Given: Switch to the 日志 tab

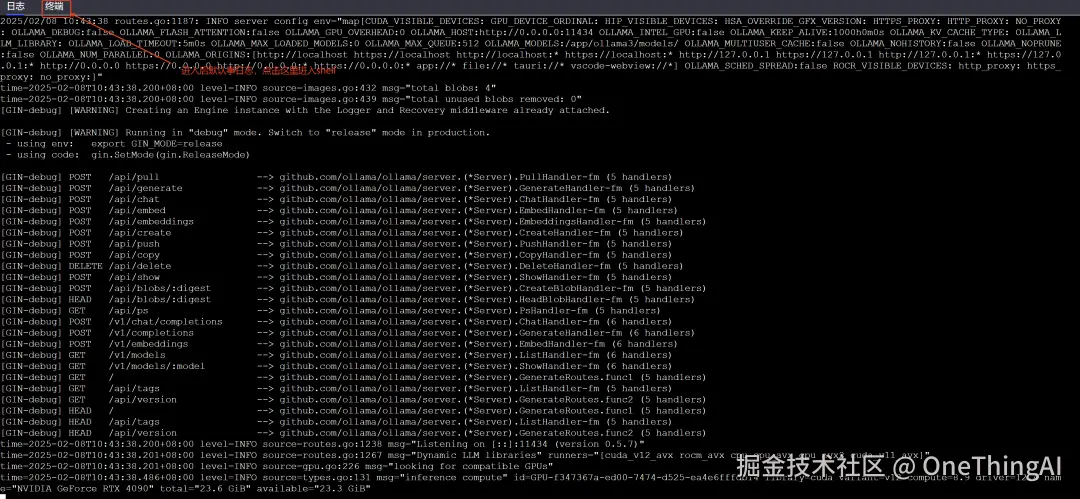Looking at the screenshot, I should point(16,6).
